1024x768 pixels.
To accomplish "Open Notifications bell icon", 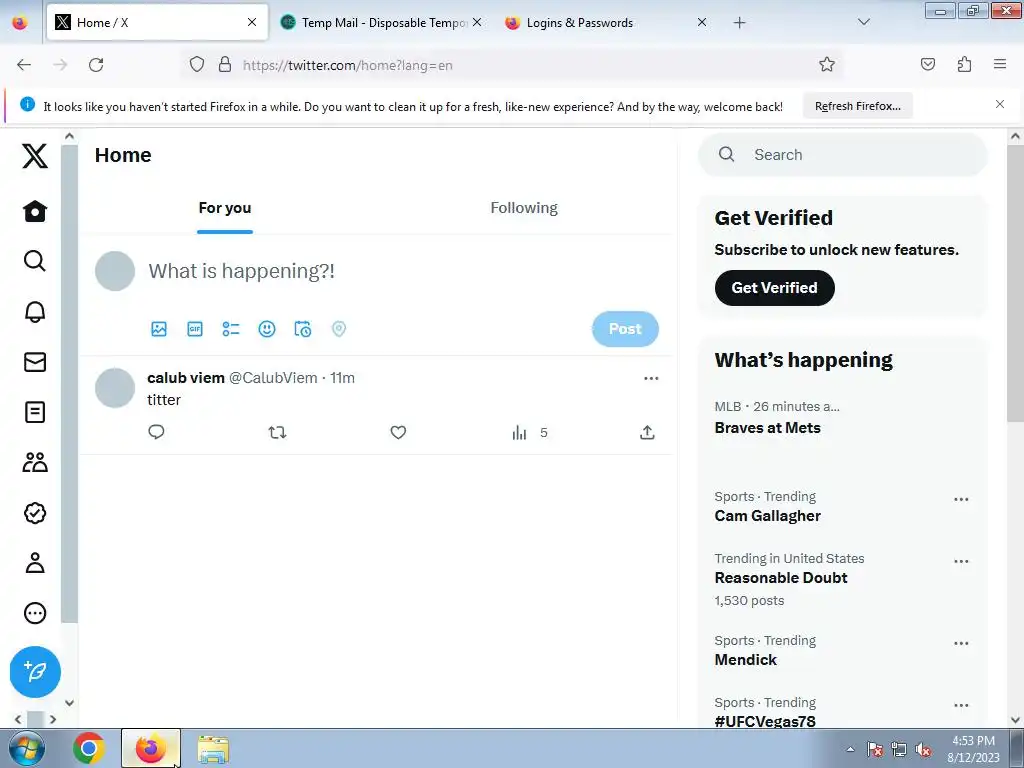I will 35,312.
